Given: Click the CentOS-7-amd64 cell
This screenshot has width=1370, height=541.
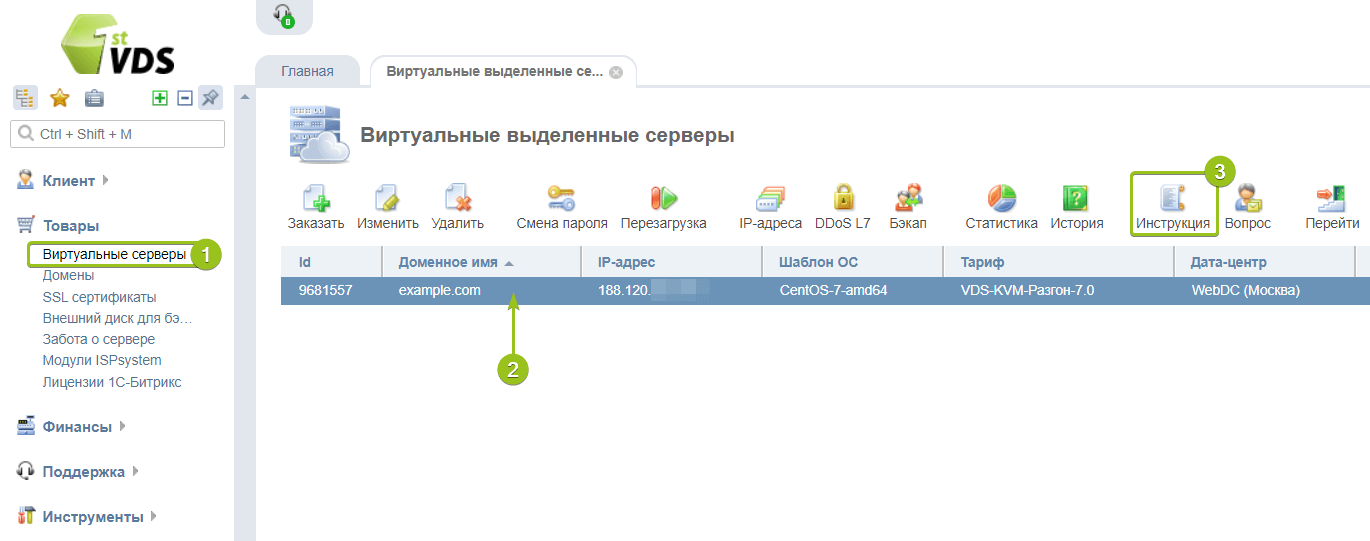Looking at the screenshot, I should tap(833, 291).
